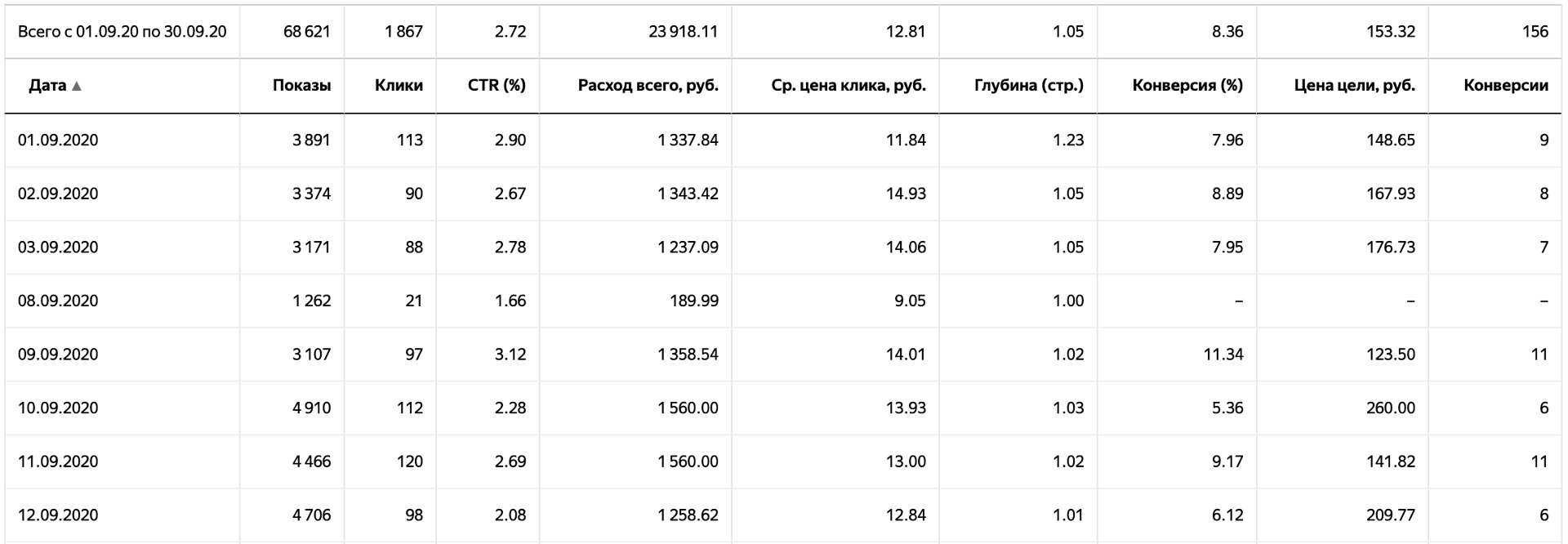Click Цена цели, руб. column header
The height and width of the screenshot is (544, 1568).
pos(1355,85)
